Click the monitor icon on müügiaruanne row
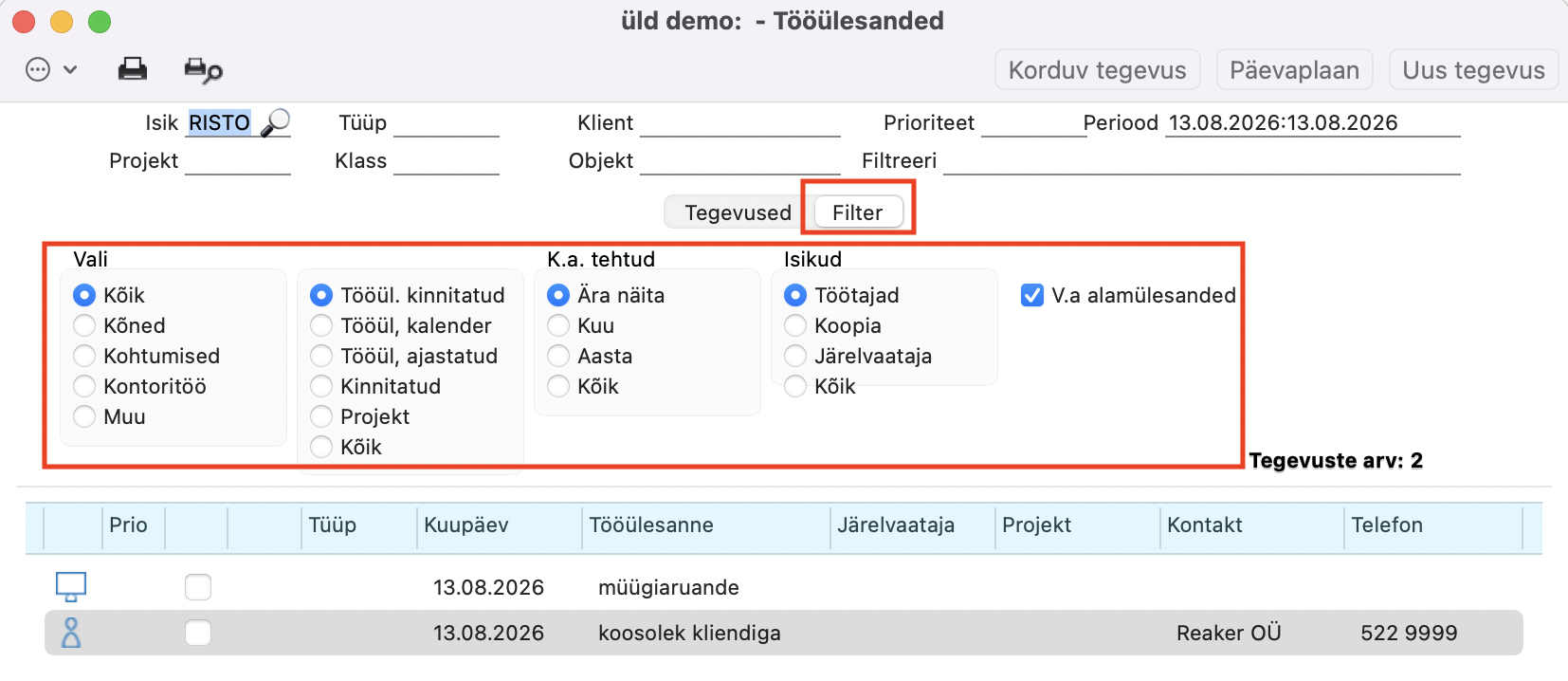The width and height of the screenshot is (1568, 681). (x=71, y=587)
